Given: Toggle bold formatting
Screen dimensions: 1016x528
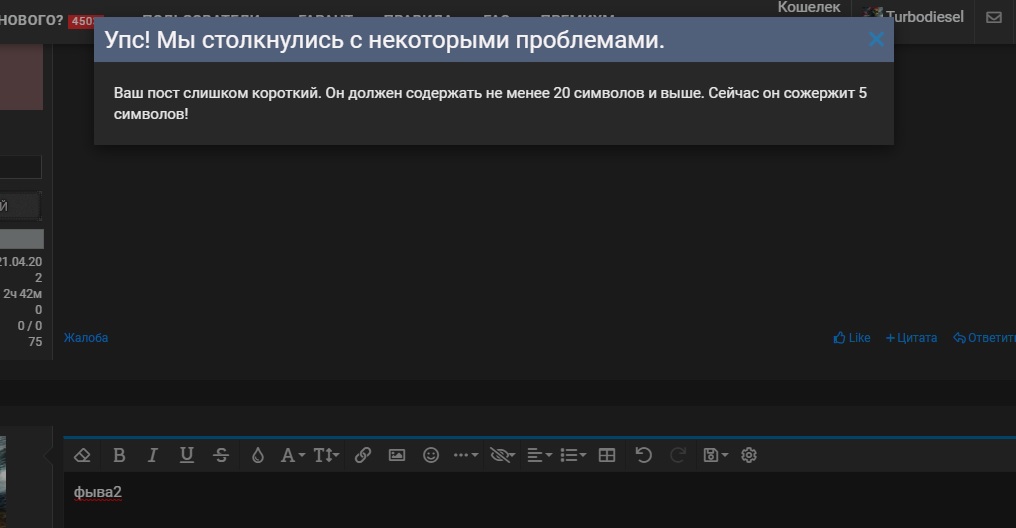Looking at the screenshot, I should 119,455.
